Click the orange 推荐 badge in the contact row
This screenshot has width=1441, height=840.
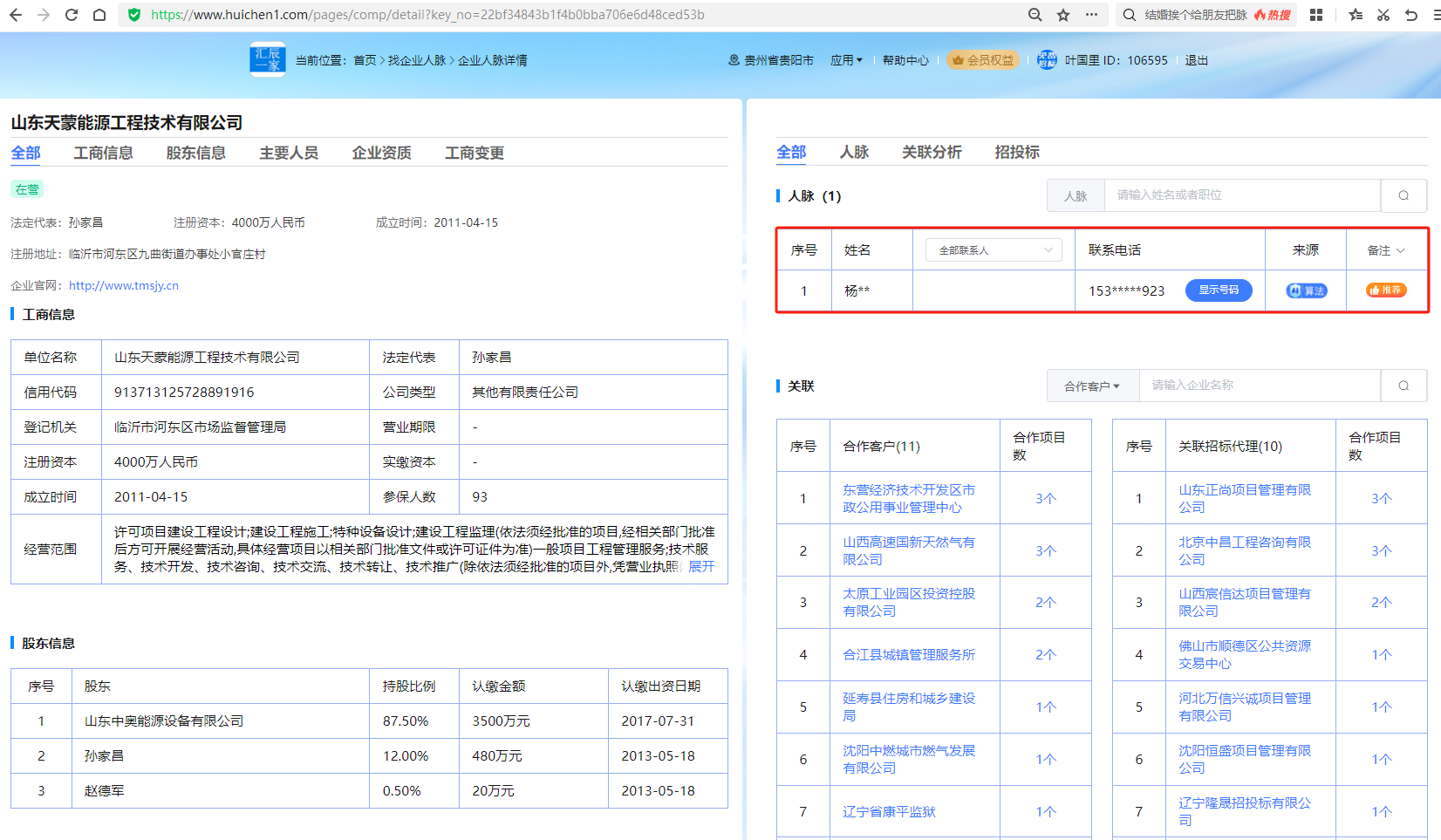point(1386,290)
